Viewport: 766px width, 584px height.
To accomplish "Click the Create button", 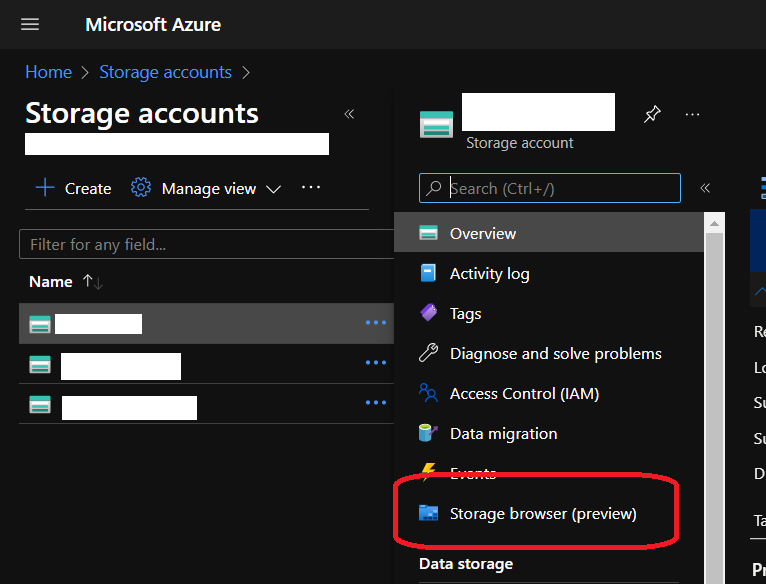I will 74,188.
